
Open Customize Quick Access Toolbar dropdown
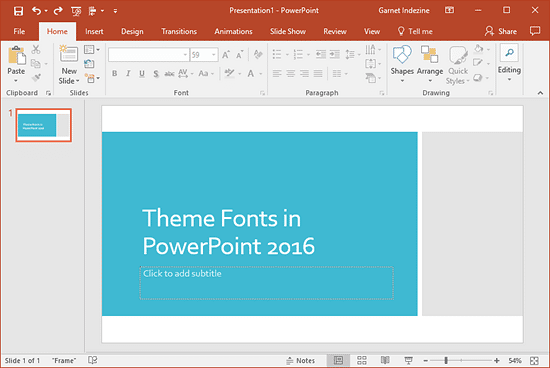point(115,11)
